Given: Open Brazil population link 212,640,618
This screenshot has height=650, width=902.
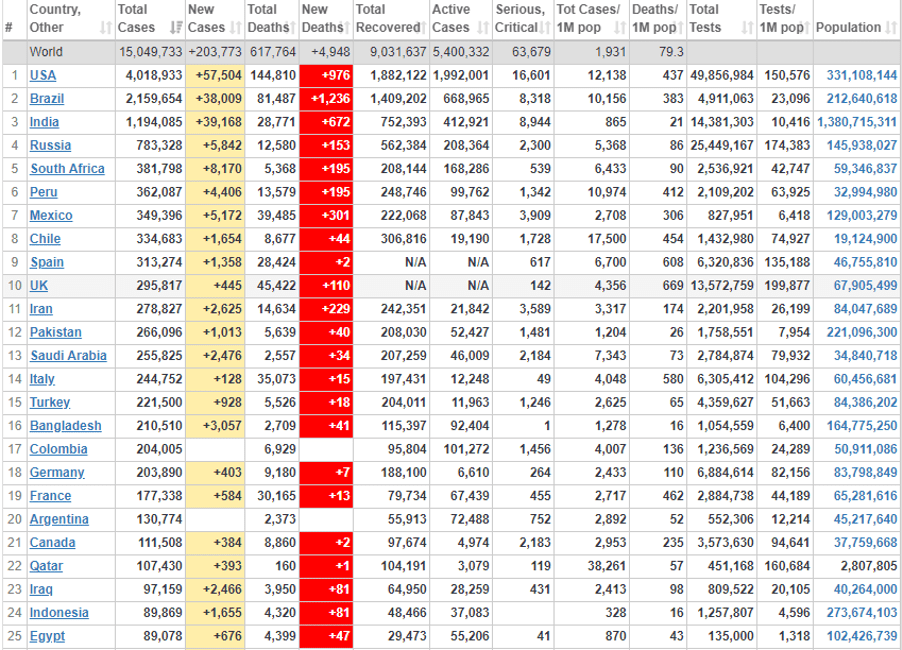Looking at the screenshot, I should click(x=862, y=99).
